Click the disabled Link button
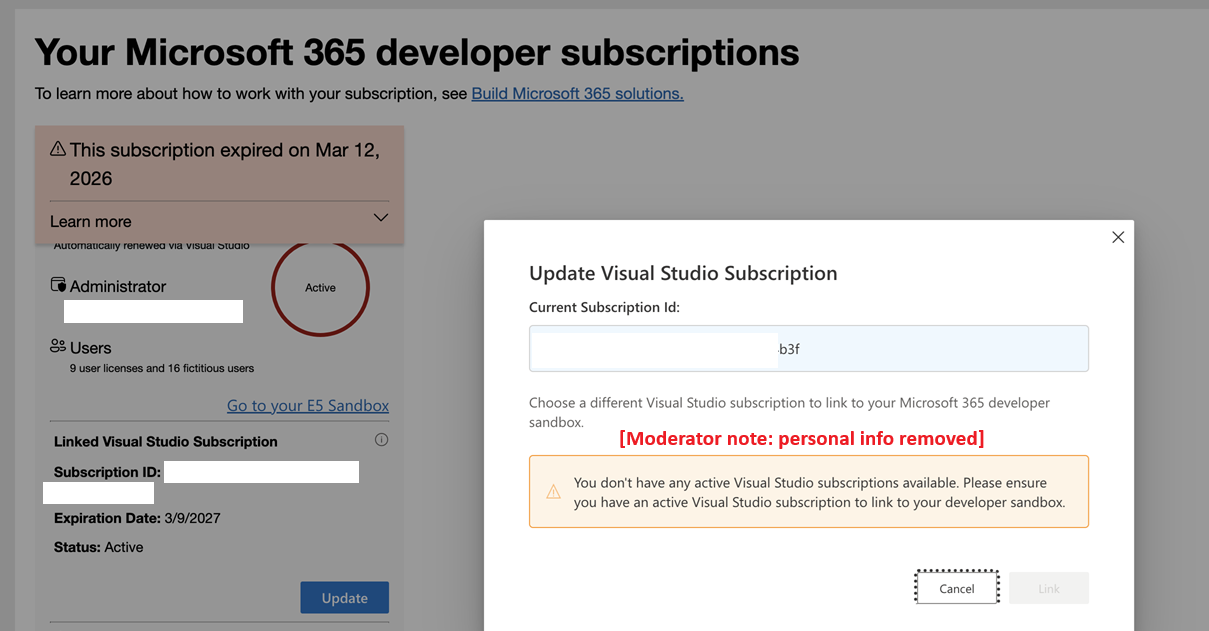Screen dimensions: 1209x631 (x=1049, y=588)
